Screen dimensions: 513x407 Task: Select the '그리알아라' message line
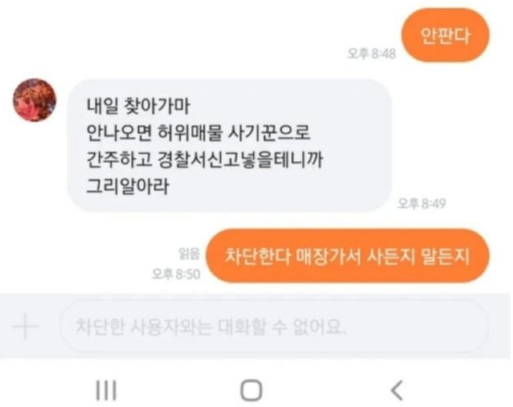[x=128, y=186]
